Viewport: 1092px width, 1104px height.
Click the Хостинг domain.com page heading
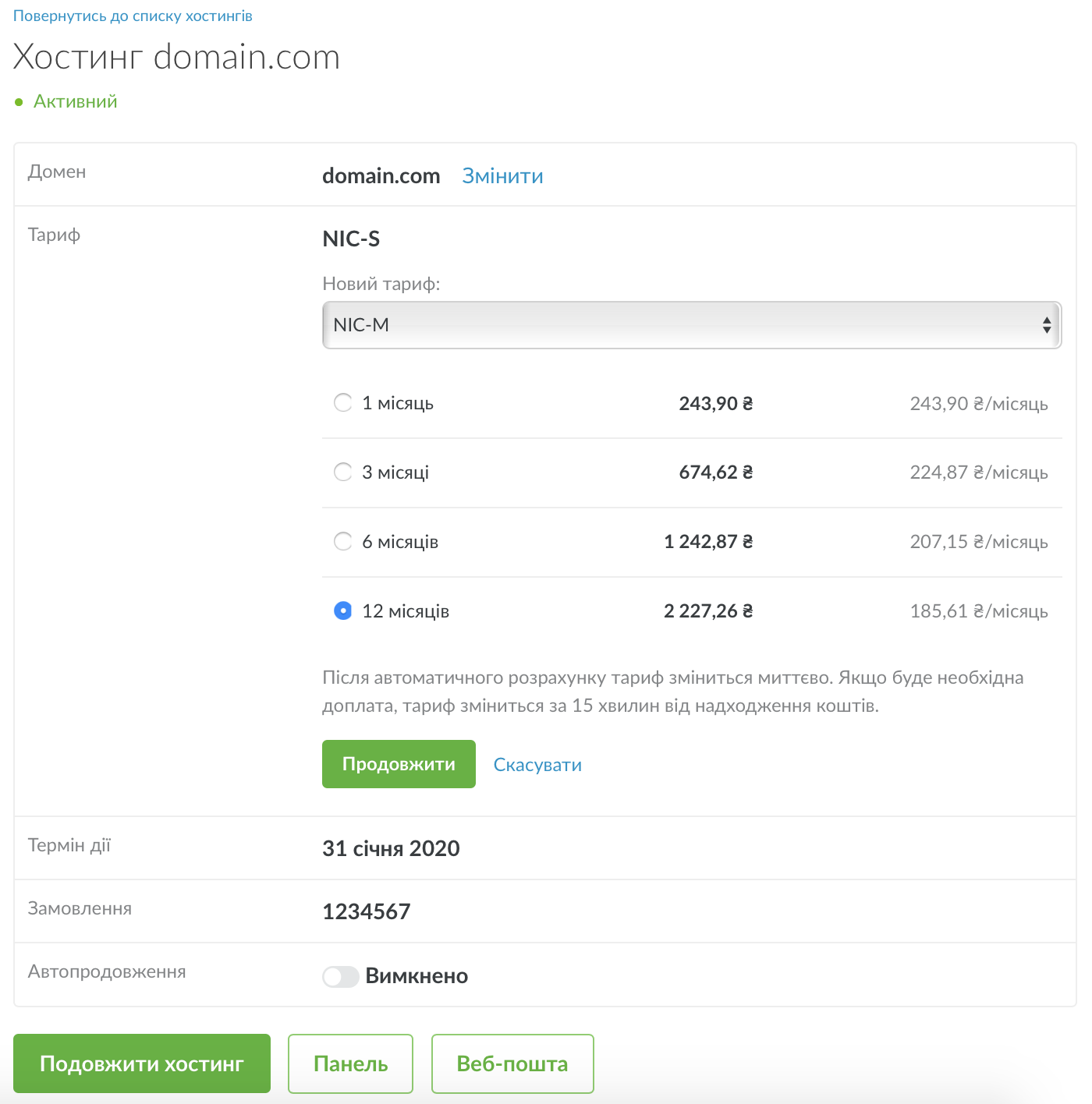[x=177, y=58]
